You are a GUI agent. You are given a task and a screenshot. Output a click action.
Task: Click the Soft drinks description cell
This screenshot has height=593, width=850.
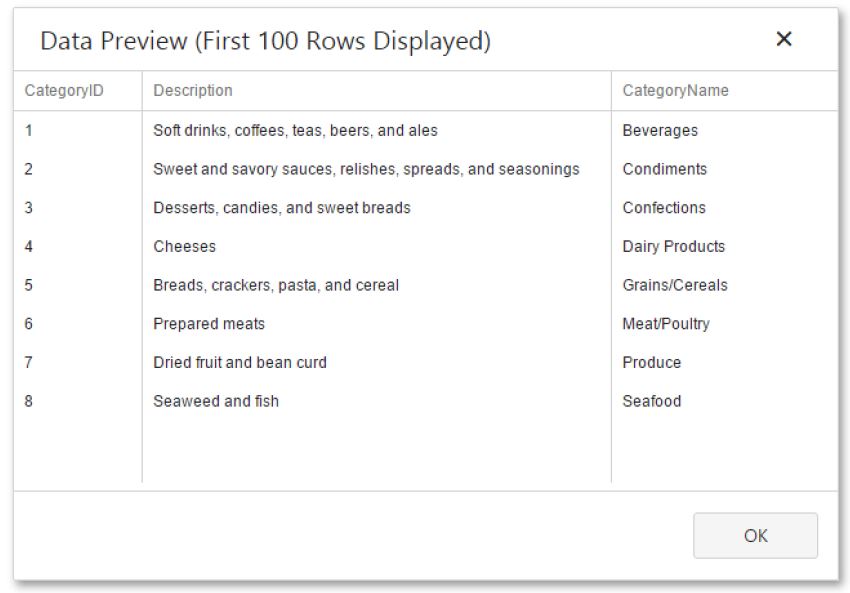click(x=295, y=131)
